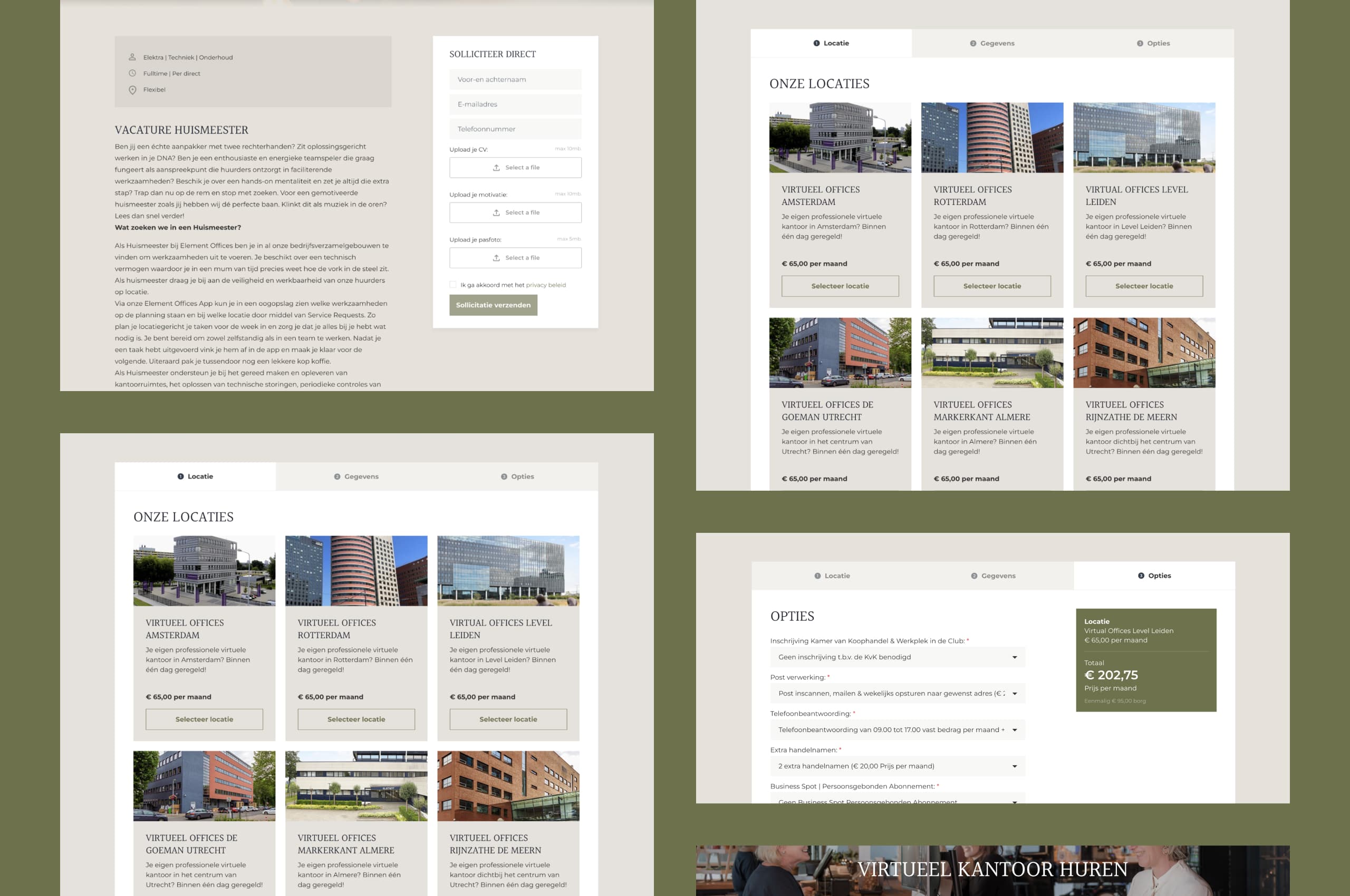Click the location pin icon beside Flexibel
1350x896 pixels.
tap(132, 90)
